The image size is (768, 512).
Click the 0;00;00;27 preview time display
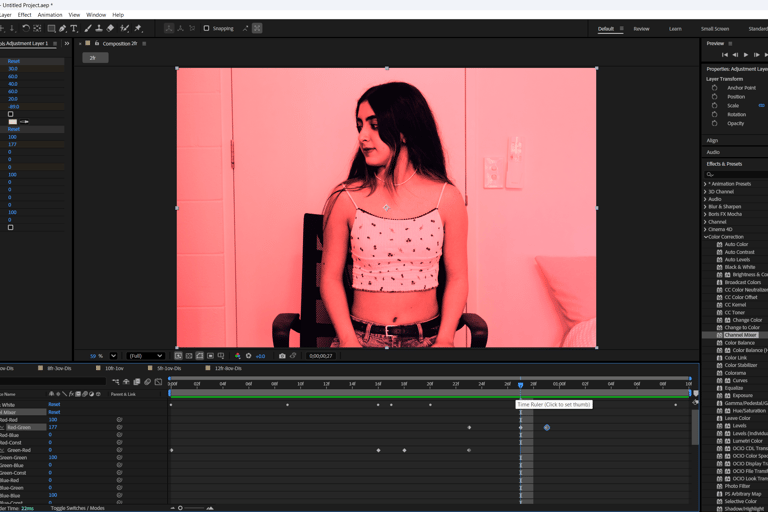coord(320,356)
